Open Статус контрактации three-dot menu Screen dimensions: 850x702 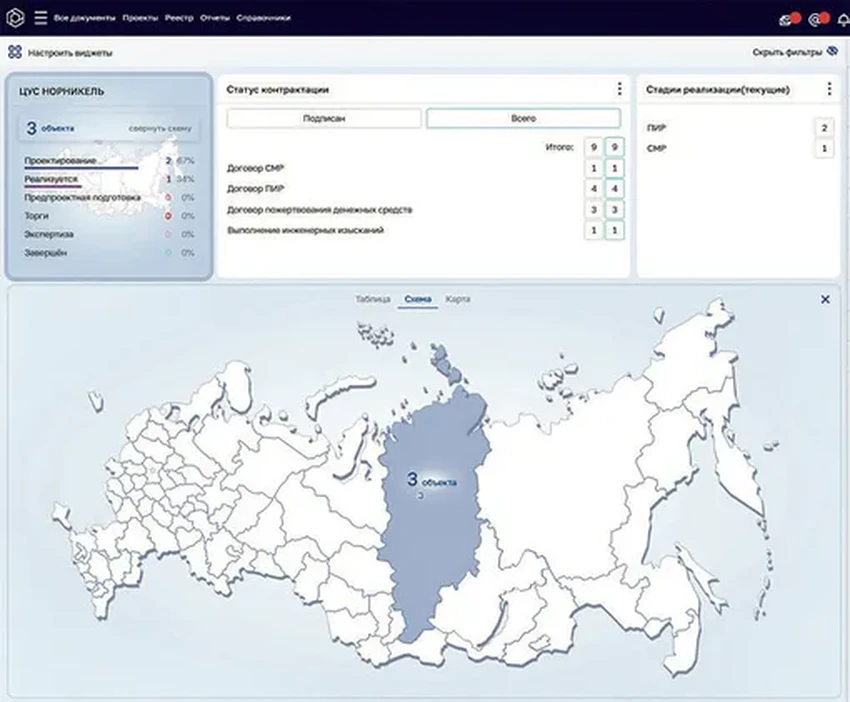[x=619, y=89]
